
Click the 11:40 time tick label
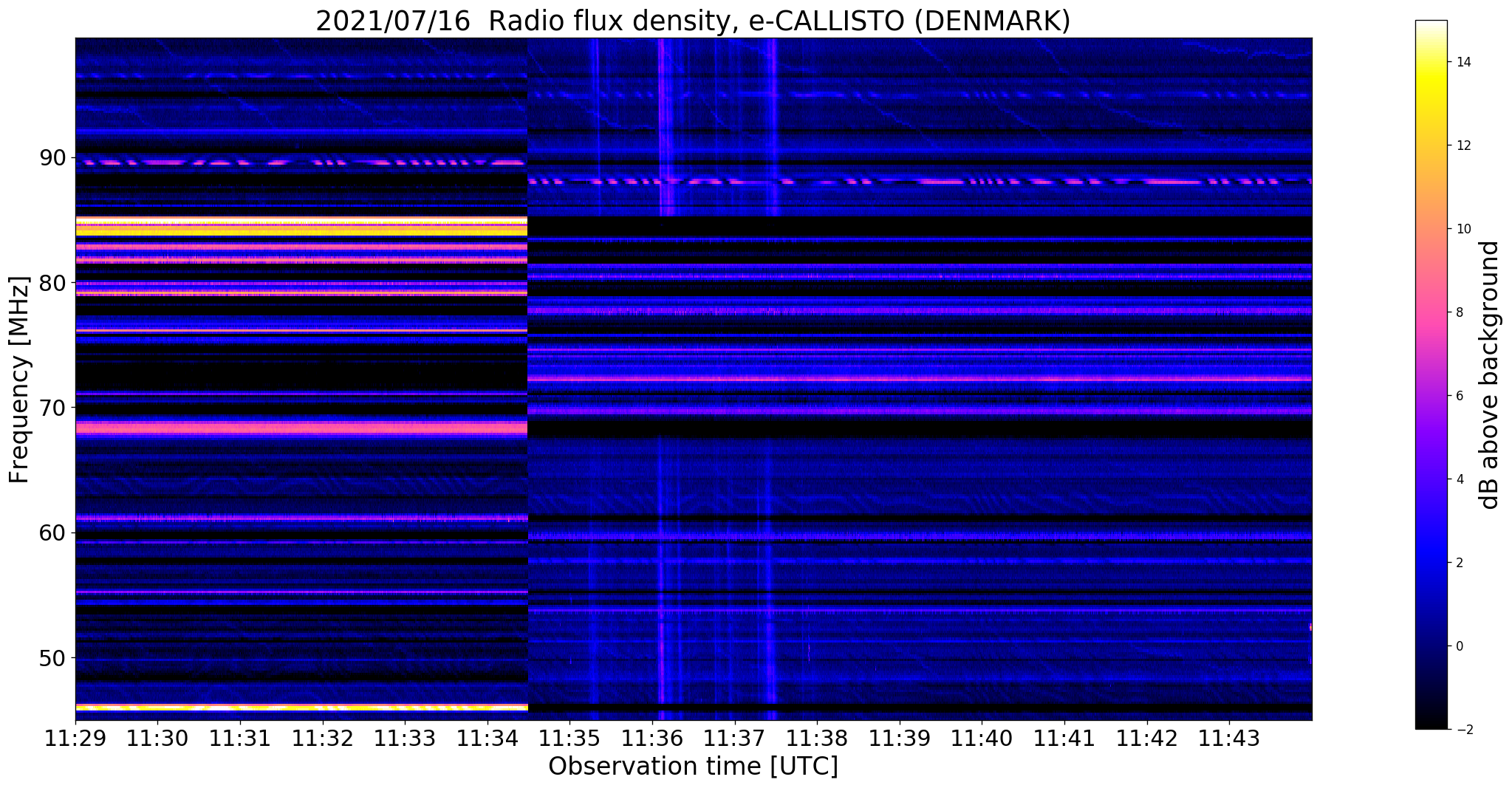[x=982, y=738]
